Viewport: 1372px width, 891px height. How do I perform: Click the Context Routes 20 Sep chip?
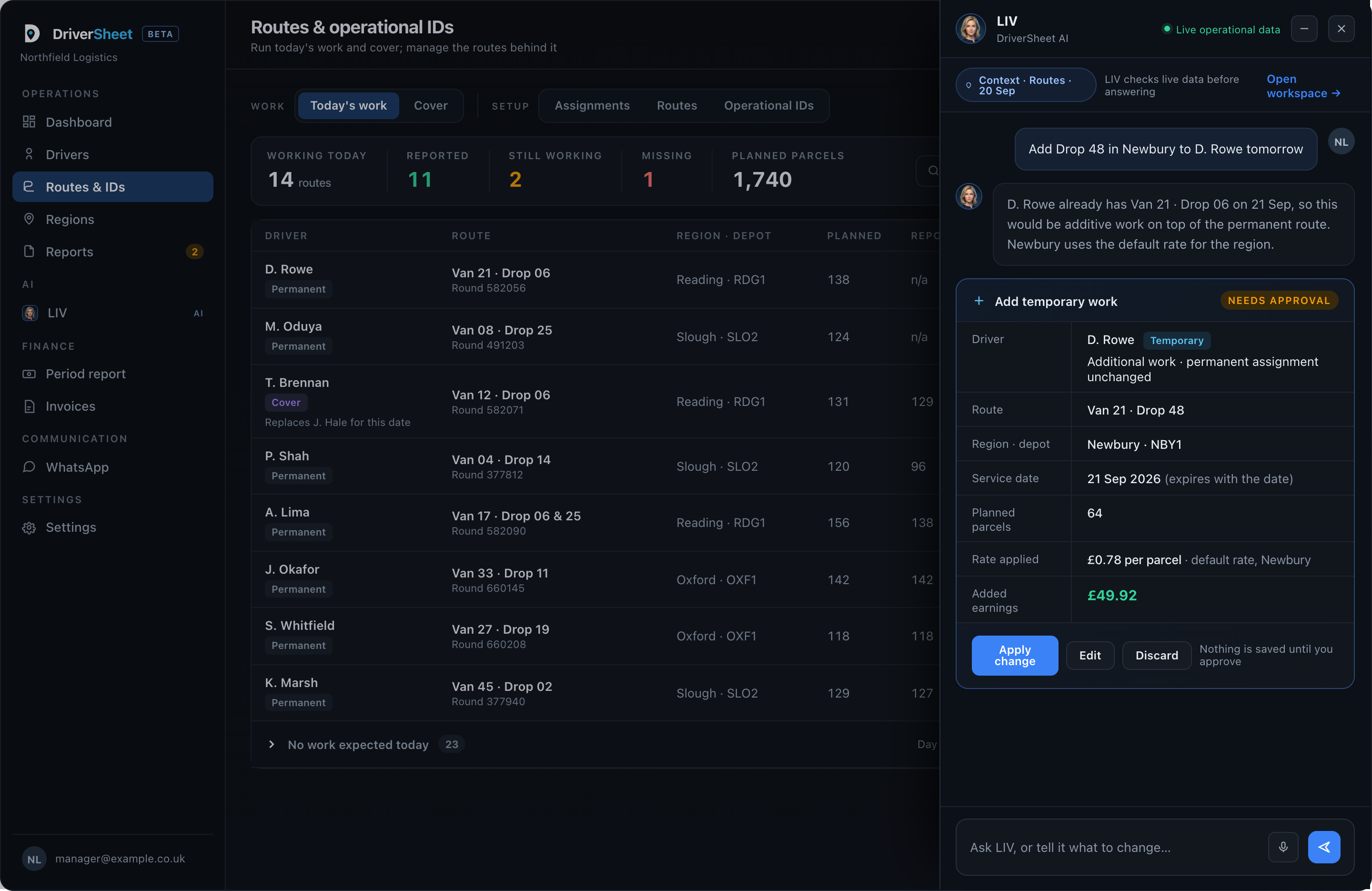point(1026,85)
